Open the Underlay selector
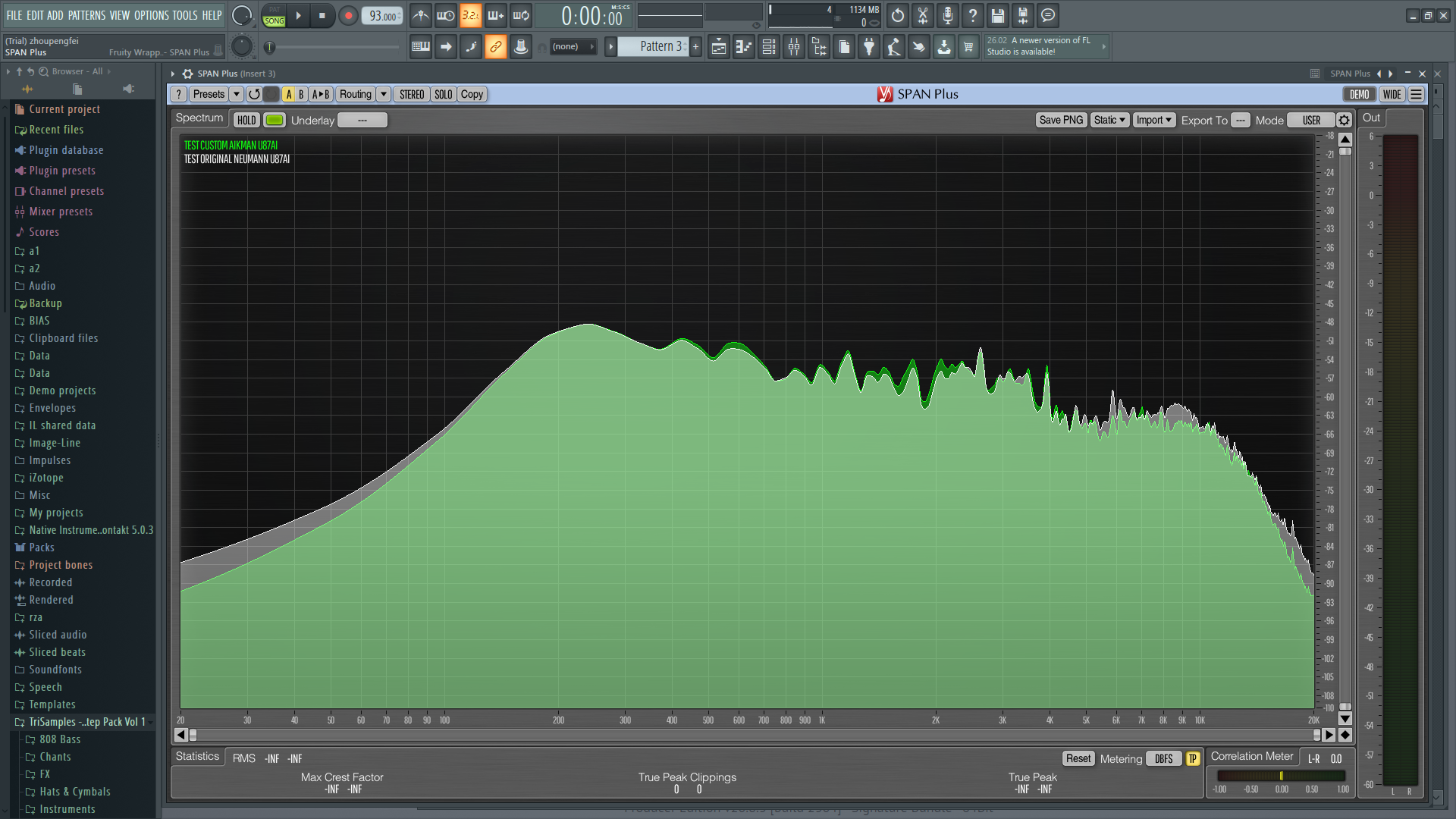1456x819 pixels. pos(362,120)
